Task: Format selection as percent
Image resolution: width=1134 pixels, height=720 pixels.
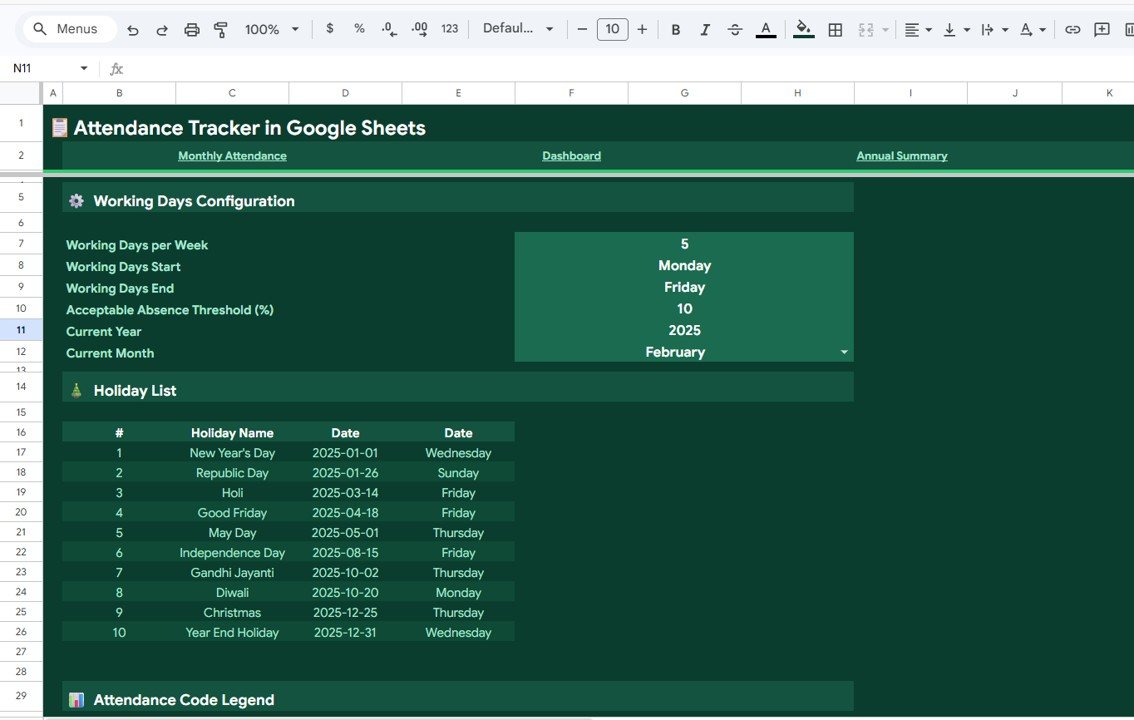Action: [x=359, y=29]
